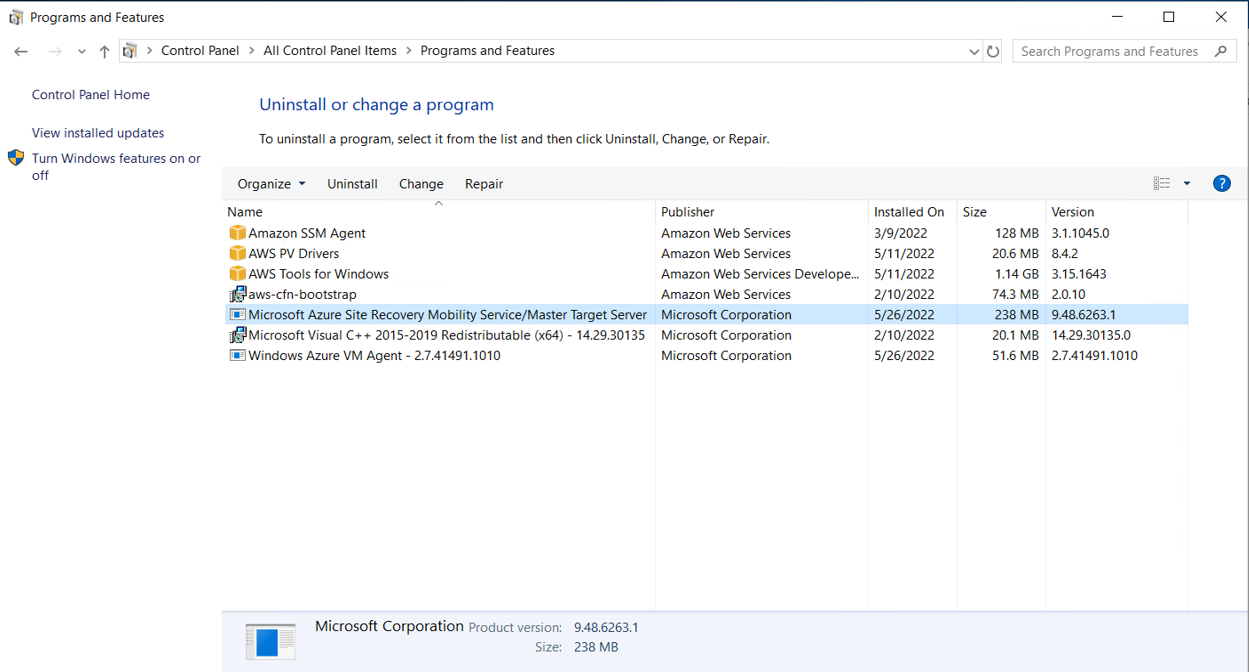Click the All Control Panel Items breadcrumb

(x=330, y=51)
